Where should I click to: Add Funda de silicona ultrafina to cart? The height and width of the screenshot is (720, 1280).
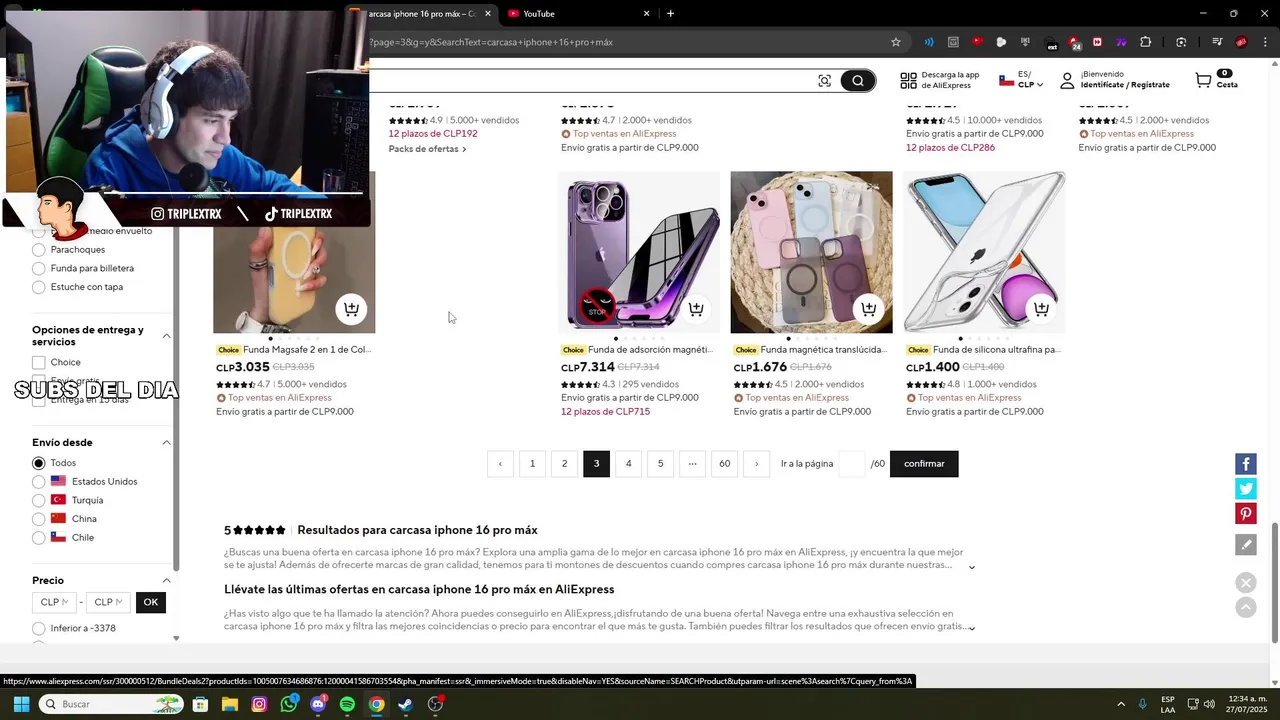tap(1041, 309)
